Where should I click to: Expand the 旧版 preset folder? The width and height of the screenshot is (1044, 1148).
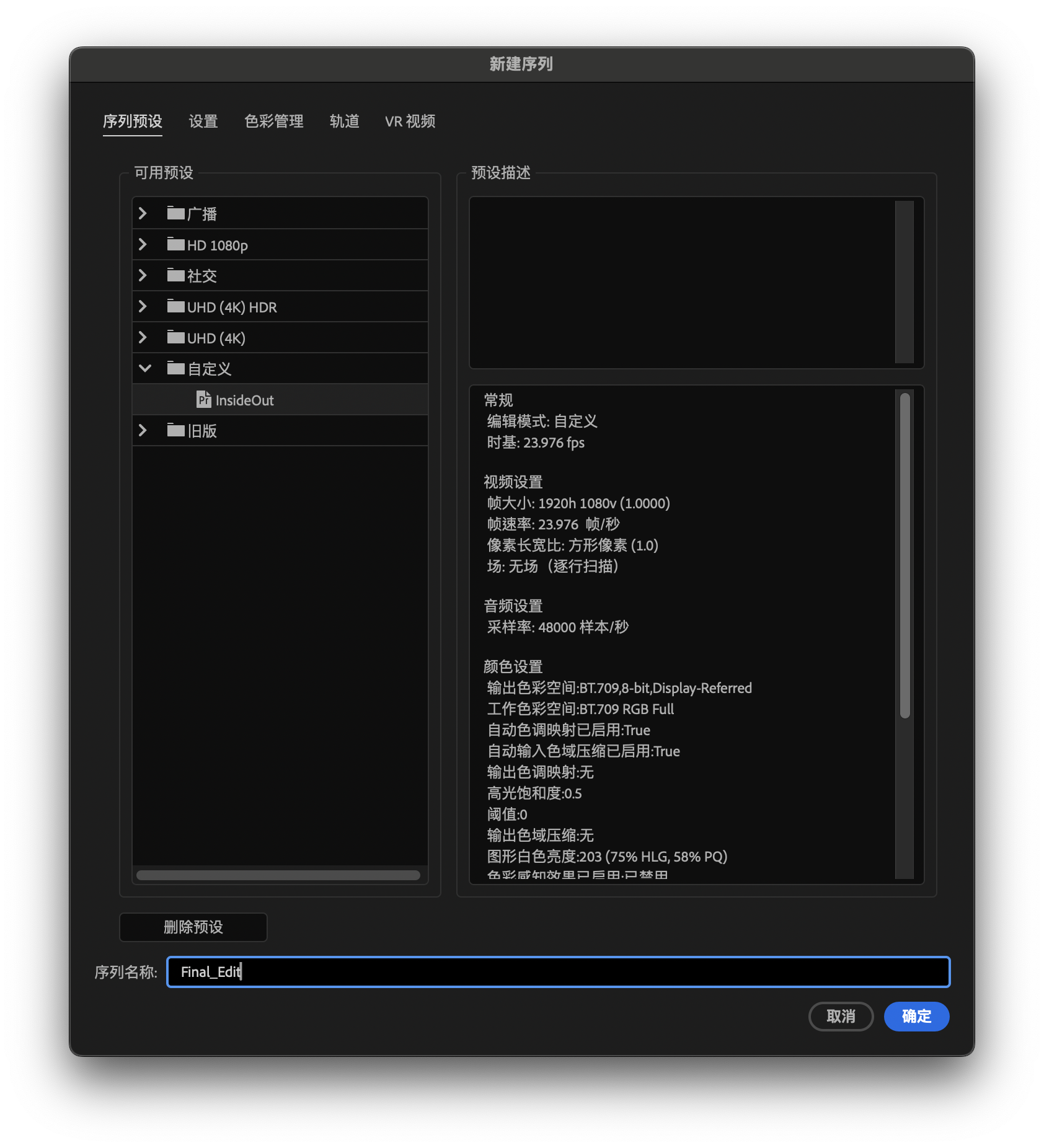click(x=143, y=430)
